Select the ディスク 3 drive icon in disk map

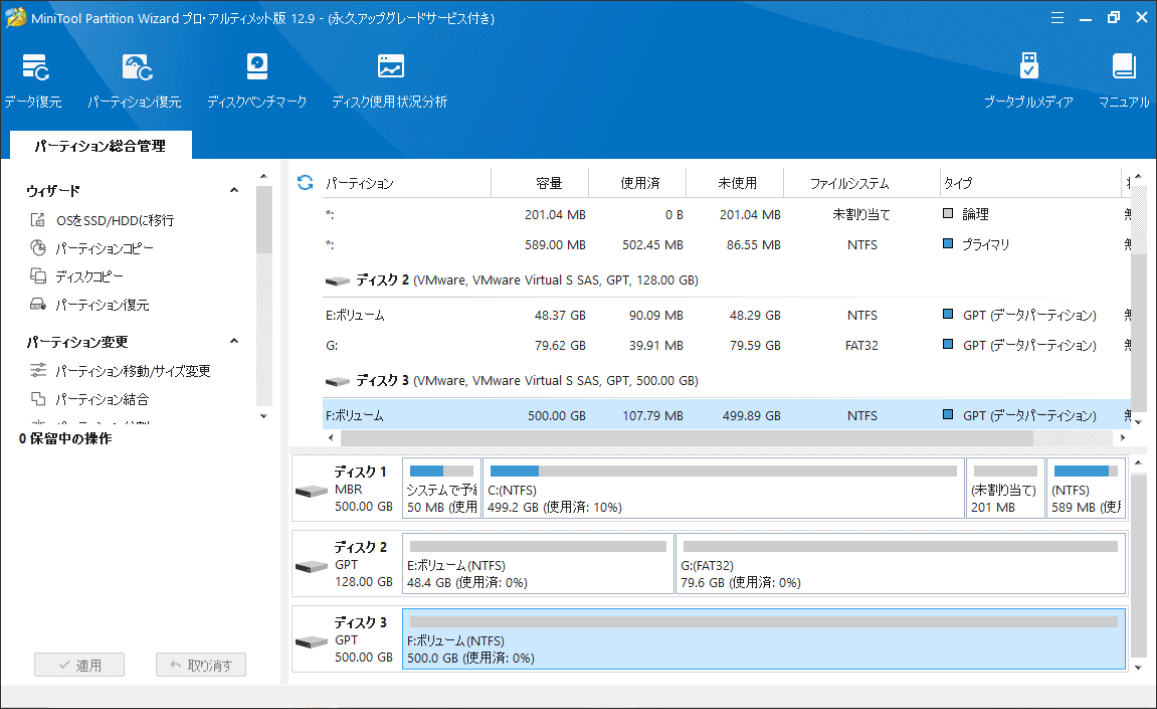(x=311, y=642)
